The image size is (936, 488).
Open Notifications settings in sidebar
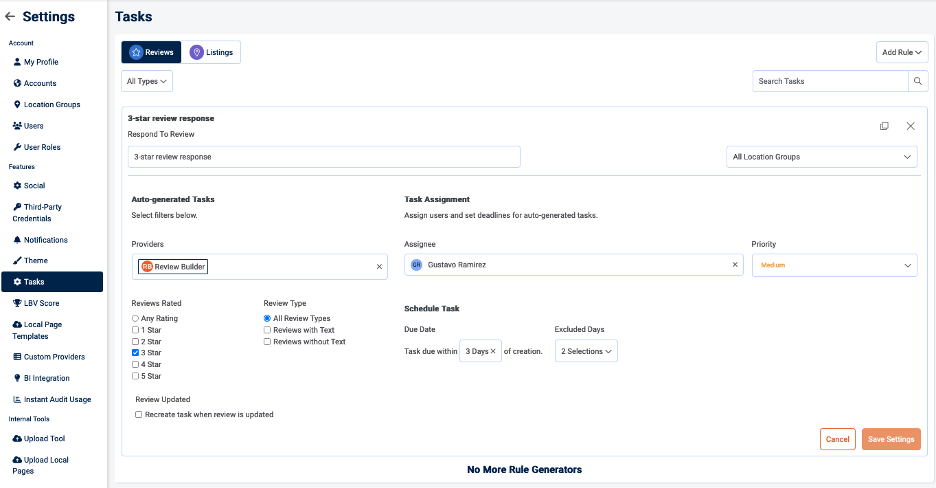[x=46, y=240]
